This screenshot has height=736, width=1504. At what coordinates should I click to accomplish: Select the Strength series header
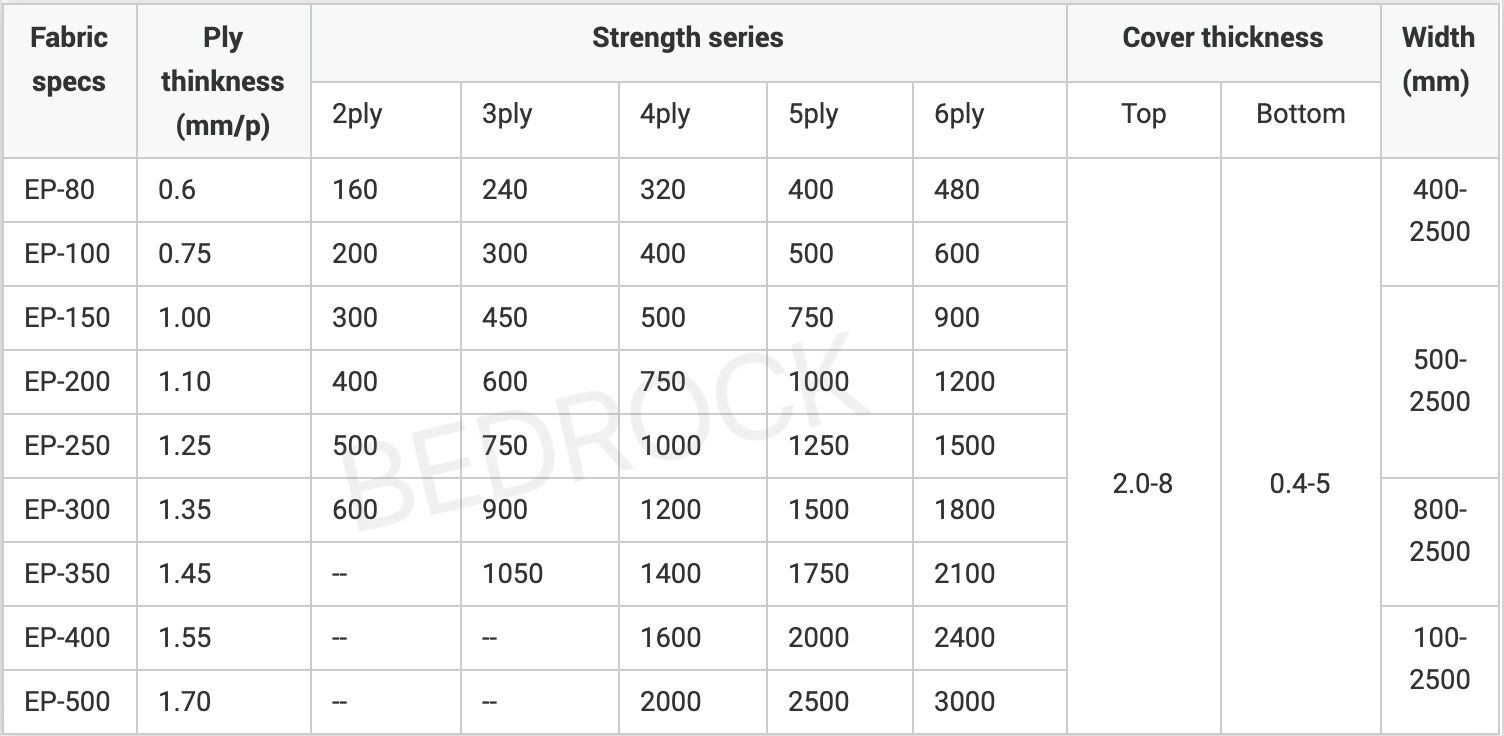click(688, 39)
